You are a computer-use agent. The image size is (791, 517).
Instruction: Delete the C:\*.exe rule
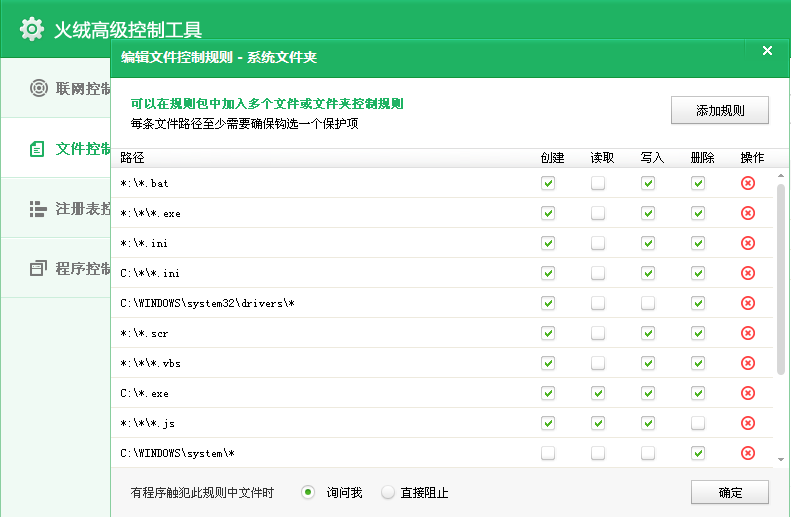point(748,393)
